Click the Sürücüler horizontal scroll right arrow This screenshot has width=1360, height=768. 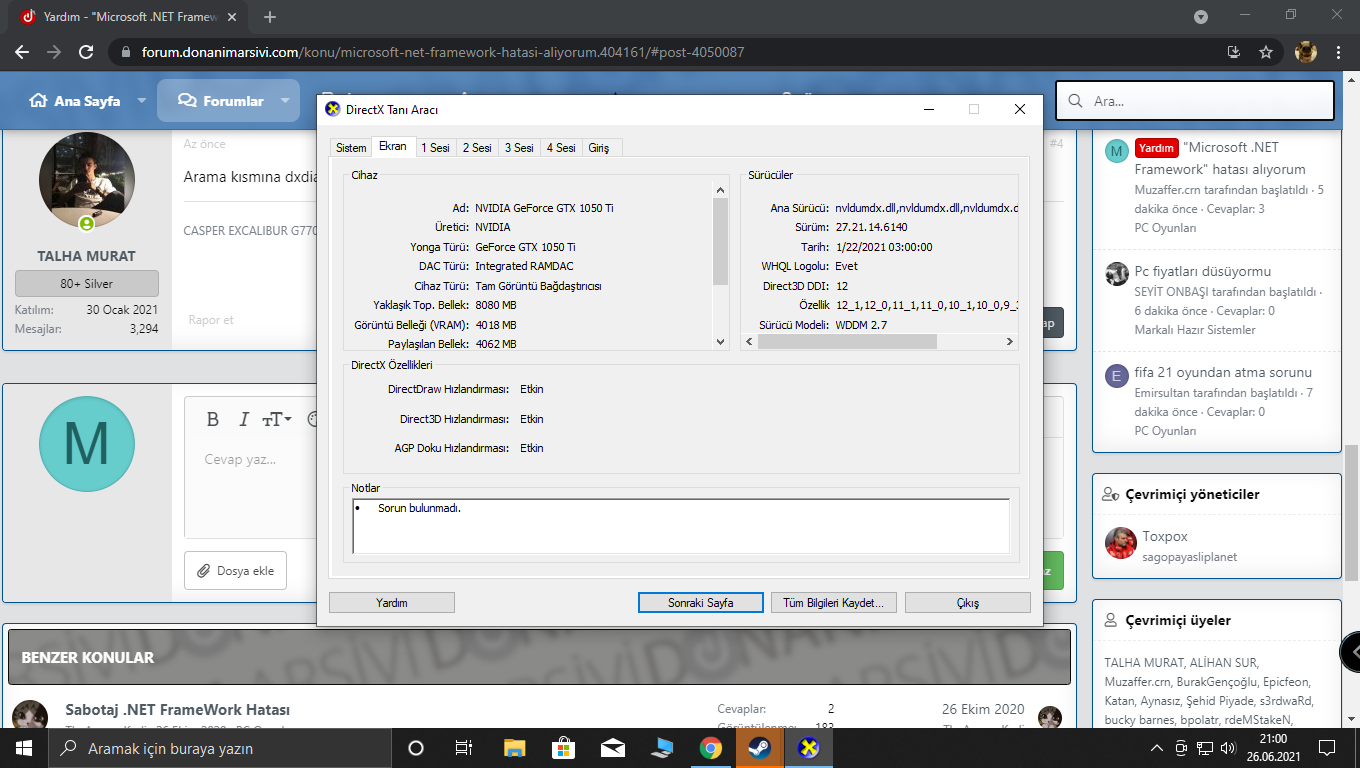pos(1010,341)
